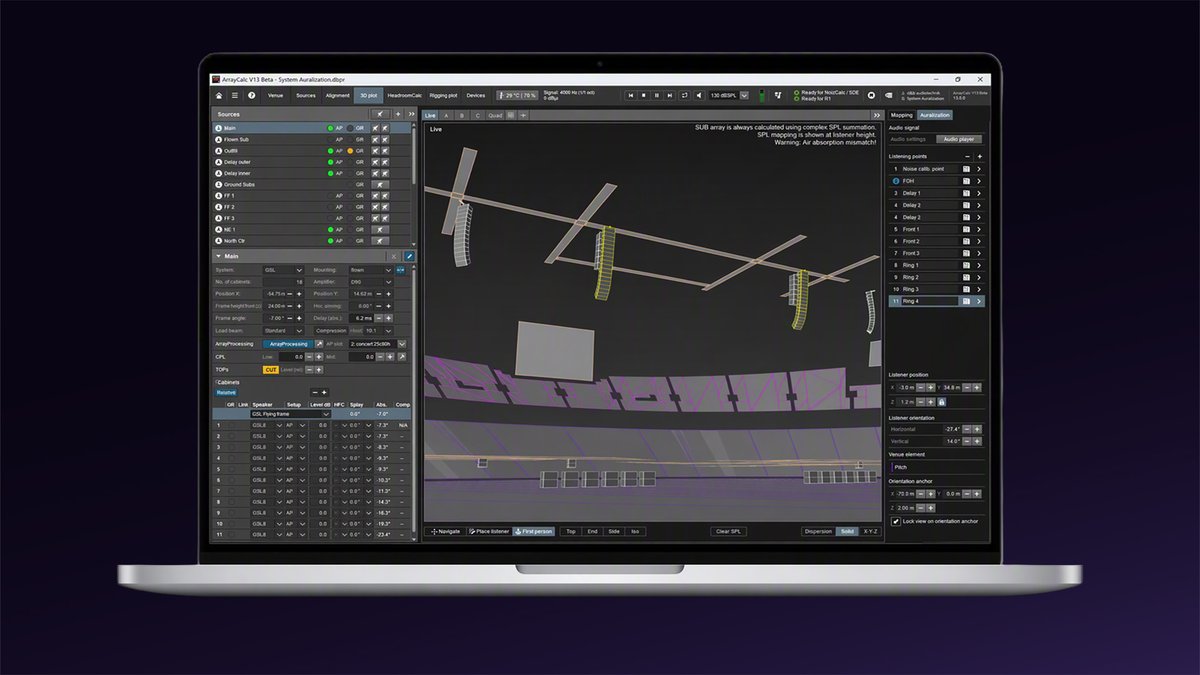Click the Clear SPL button
This screenshot has height=675, width=1200.
[x=728, y=531]
